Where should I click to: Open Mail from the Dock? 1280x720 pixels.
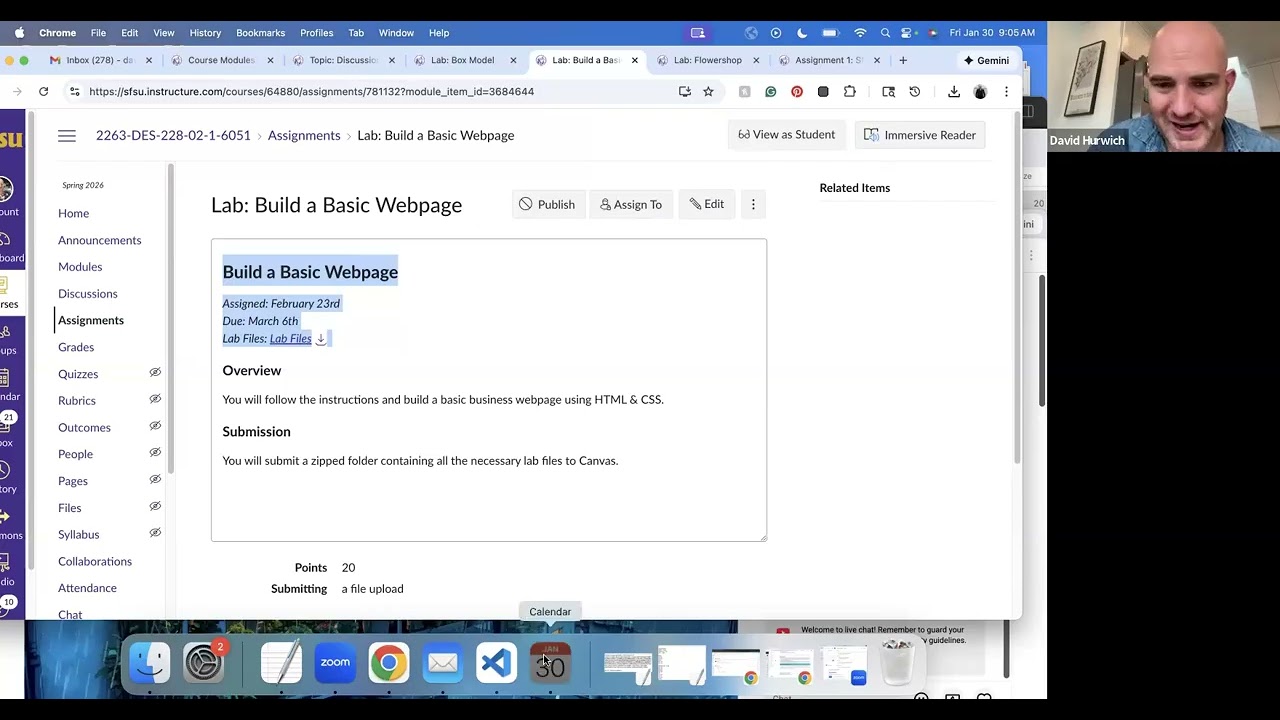(x=443, y=662)
